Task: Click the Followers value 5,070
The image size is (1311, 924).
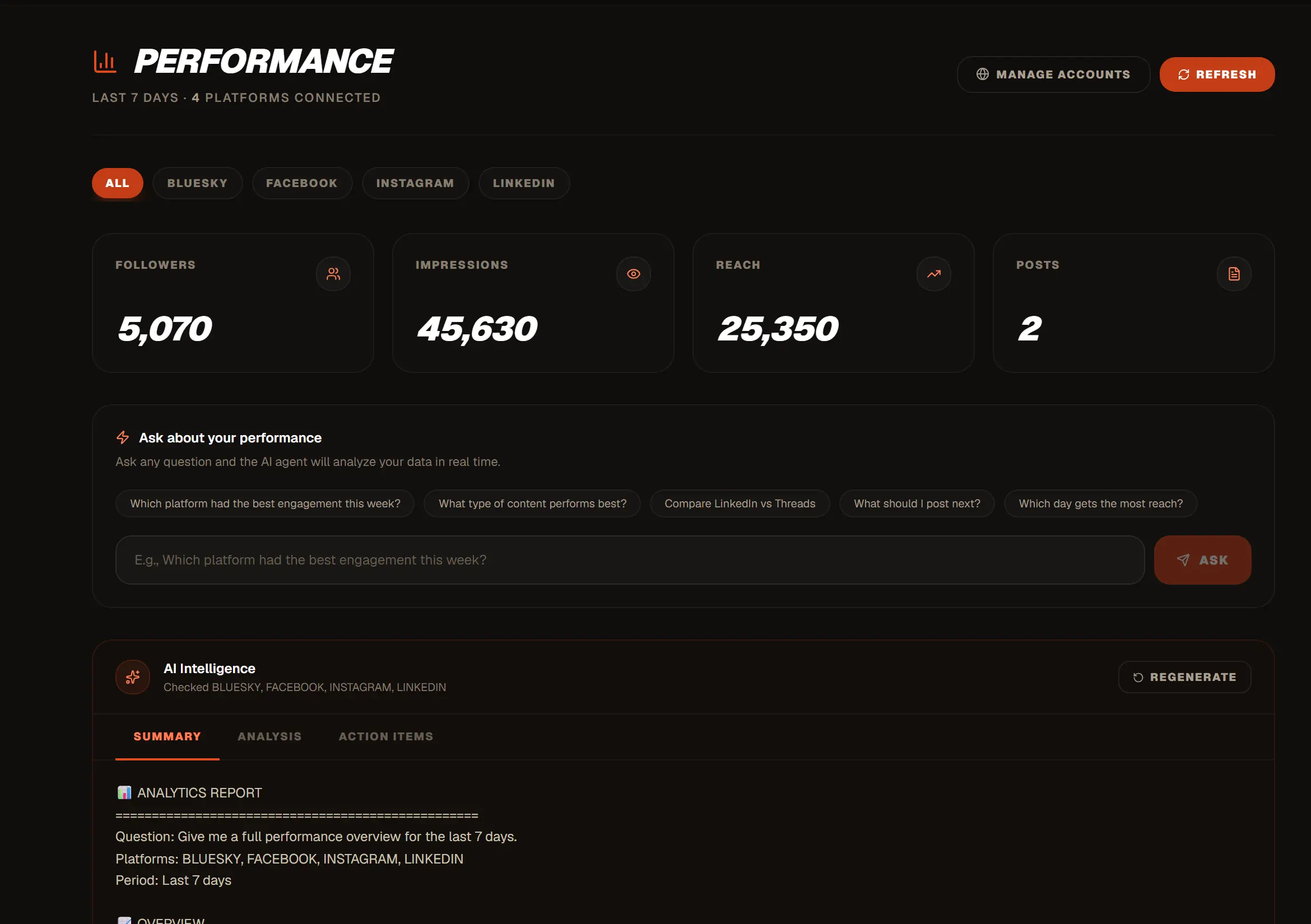Action: [165, 330]
